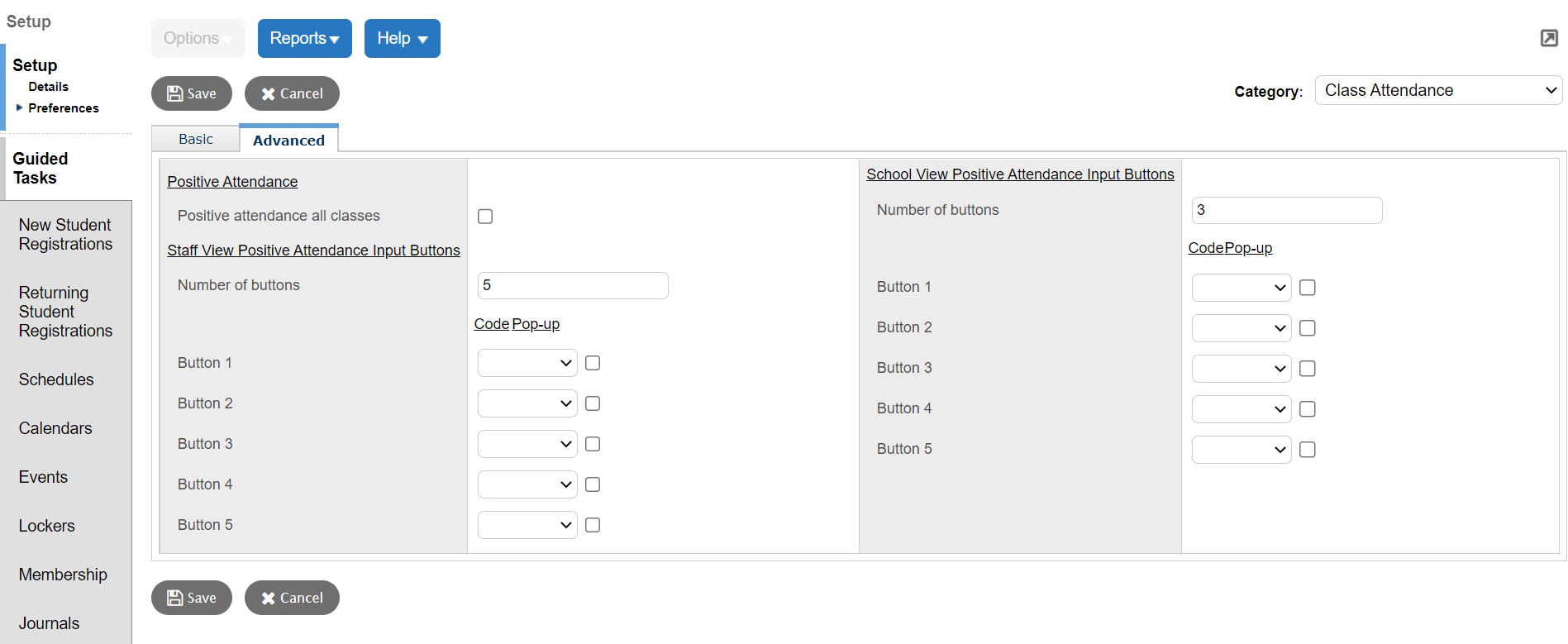Viewport: 1568px width, 644px height.
Task: Open School View Button 3 code dropdown
Action: (x=1242, y=369)
